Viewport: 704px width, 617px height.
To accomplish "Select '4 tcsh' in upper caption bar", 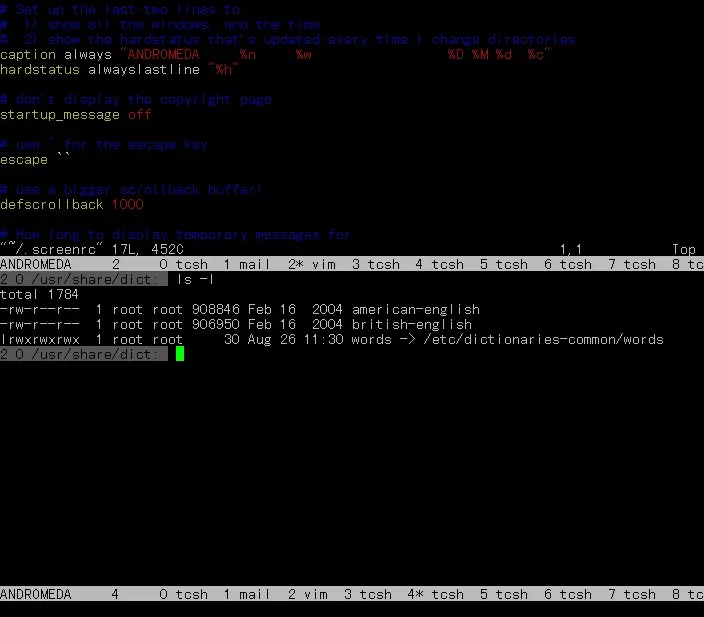I will pos(440,264).
